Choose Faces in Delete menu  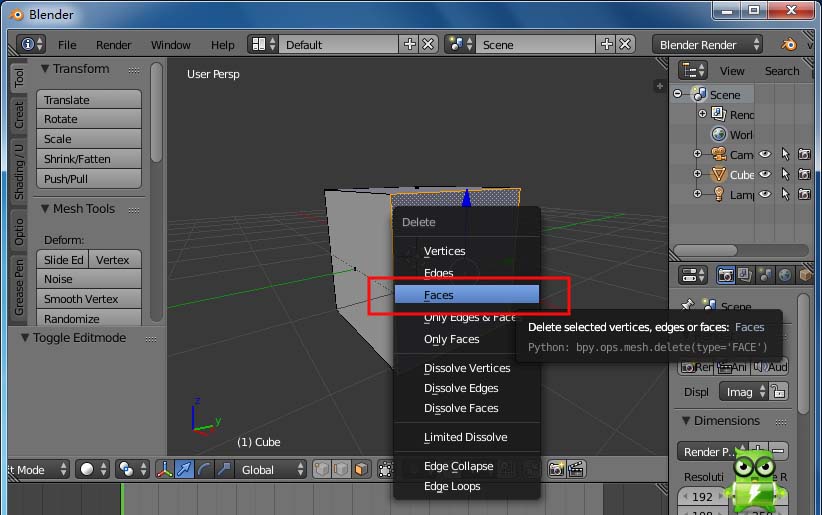466,295
